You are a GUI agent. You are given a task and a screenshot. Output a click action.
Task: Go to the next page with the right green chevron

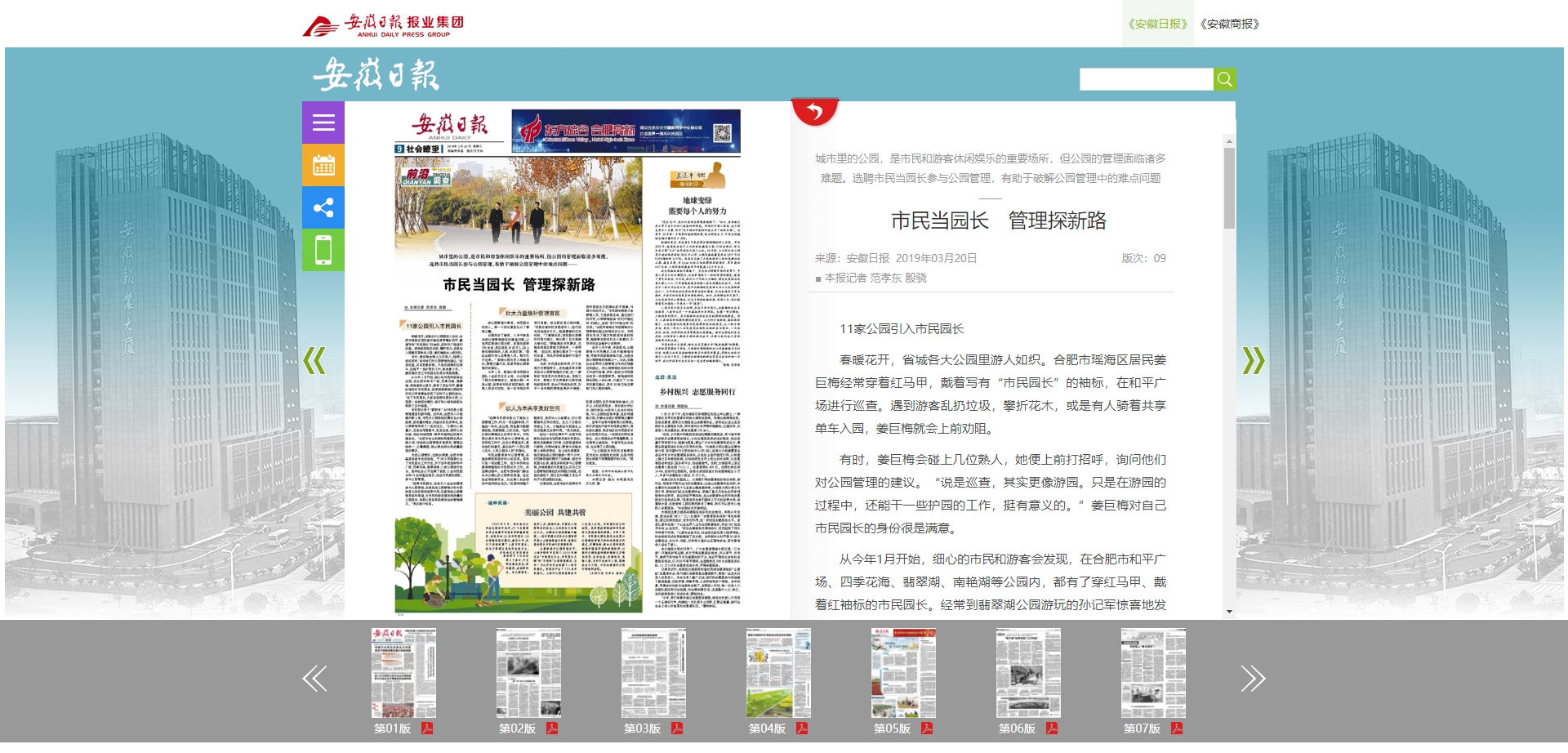coord(1253,360)
